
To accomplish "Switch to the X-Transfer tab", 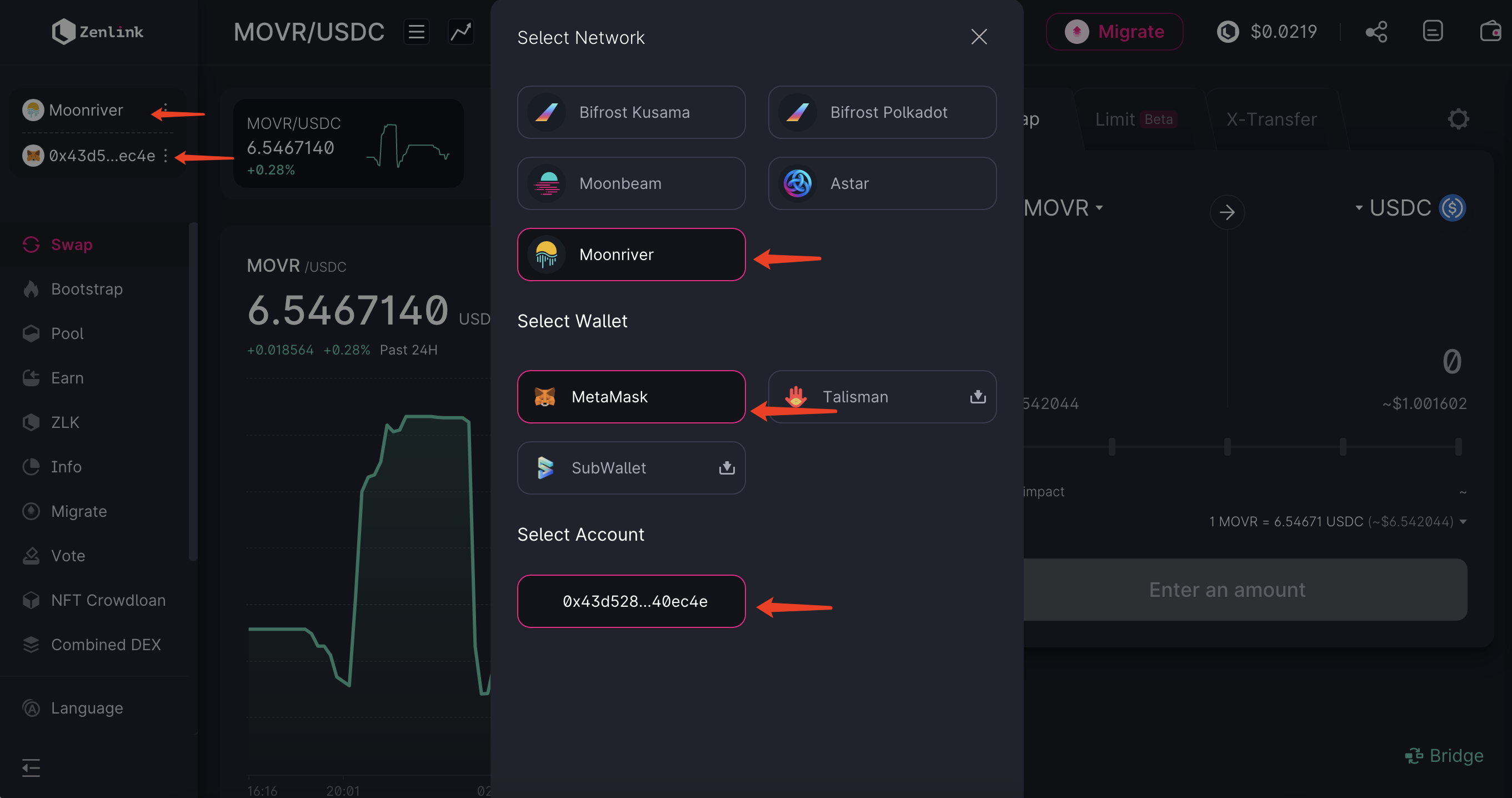I will click(x=1271, y=119).
